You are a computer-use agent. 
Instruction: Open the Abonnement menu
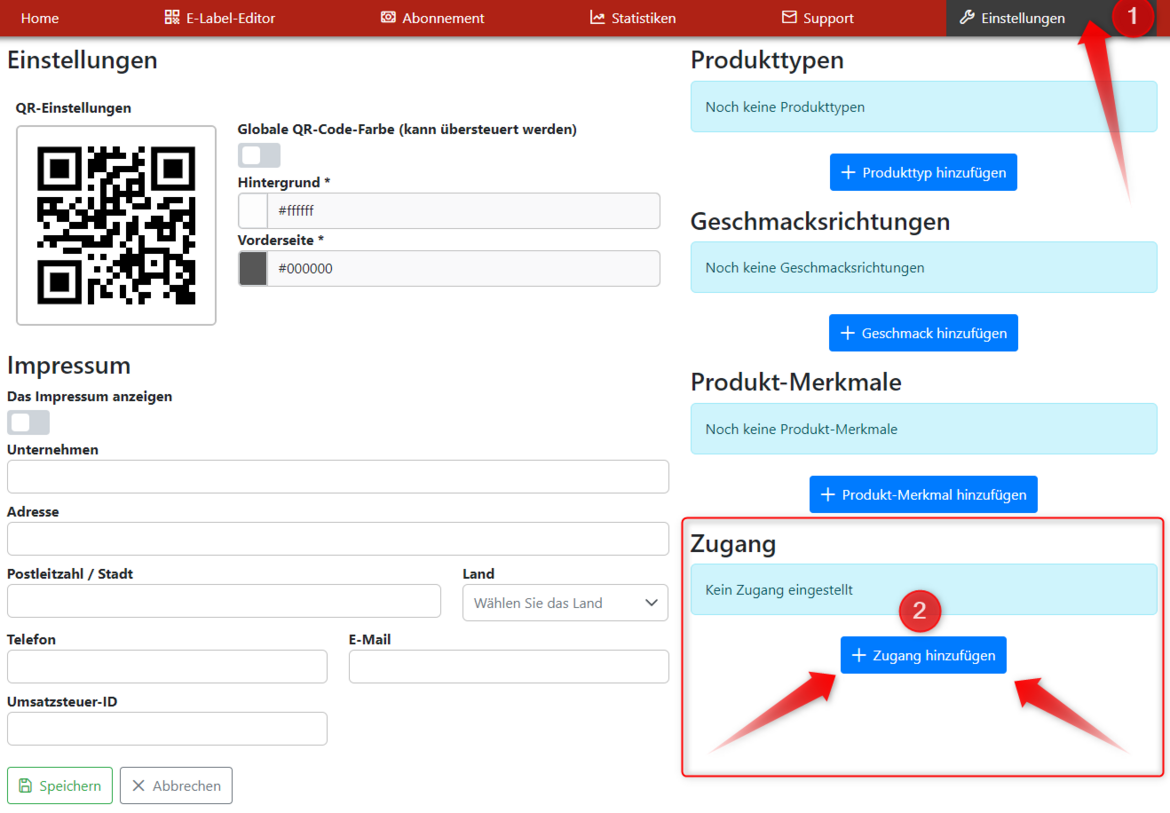point(432,18)
